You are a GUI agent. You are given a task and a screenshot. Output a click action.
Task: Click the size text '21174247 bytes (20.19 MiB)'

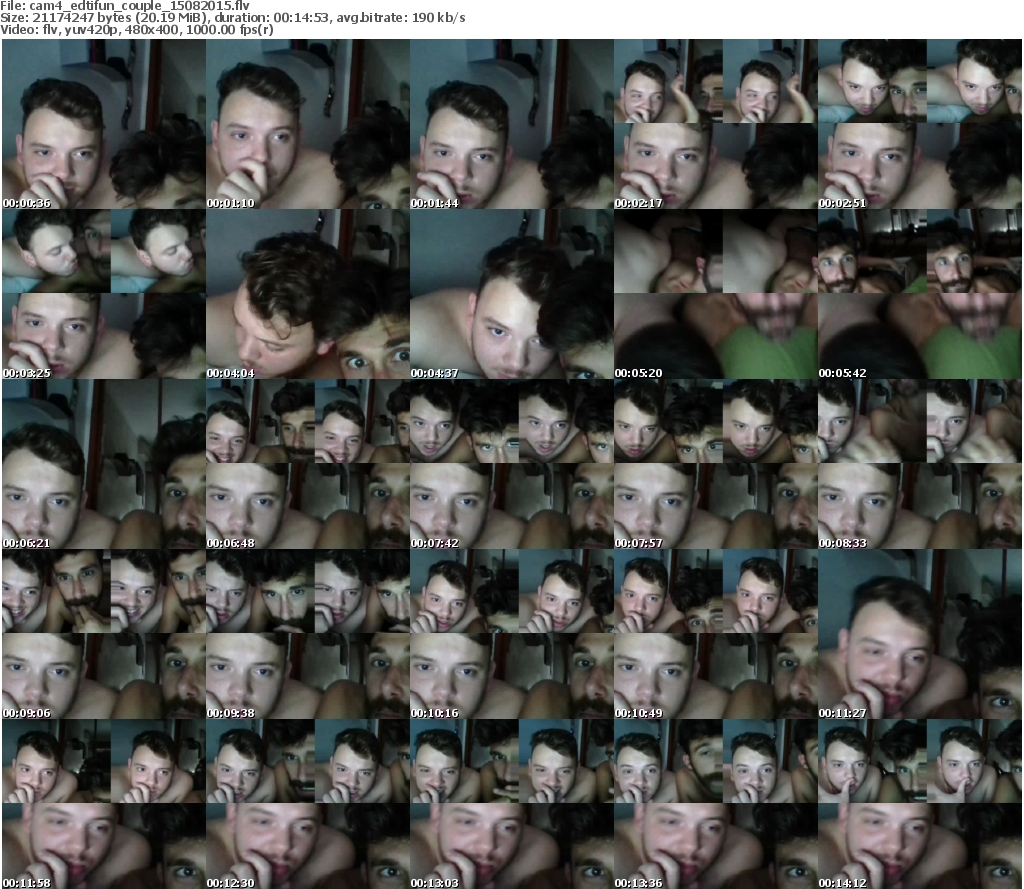click(x=118, y=18)
